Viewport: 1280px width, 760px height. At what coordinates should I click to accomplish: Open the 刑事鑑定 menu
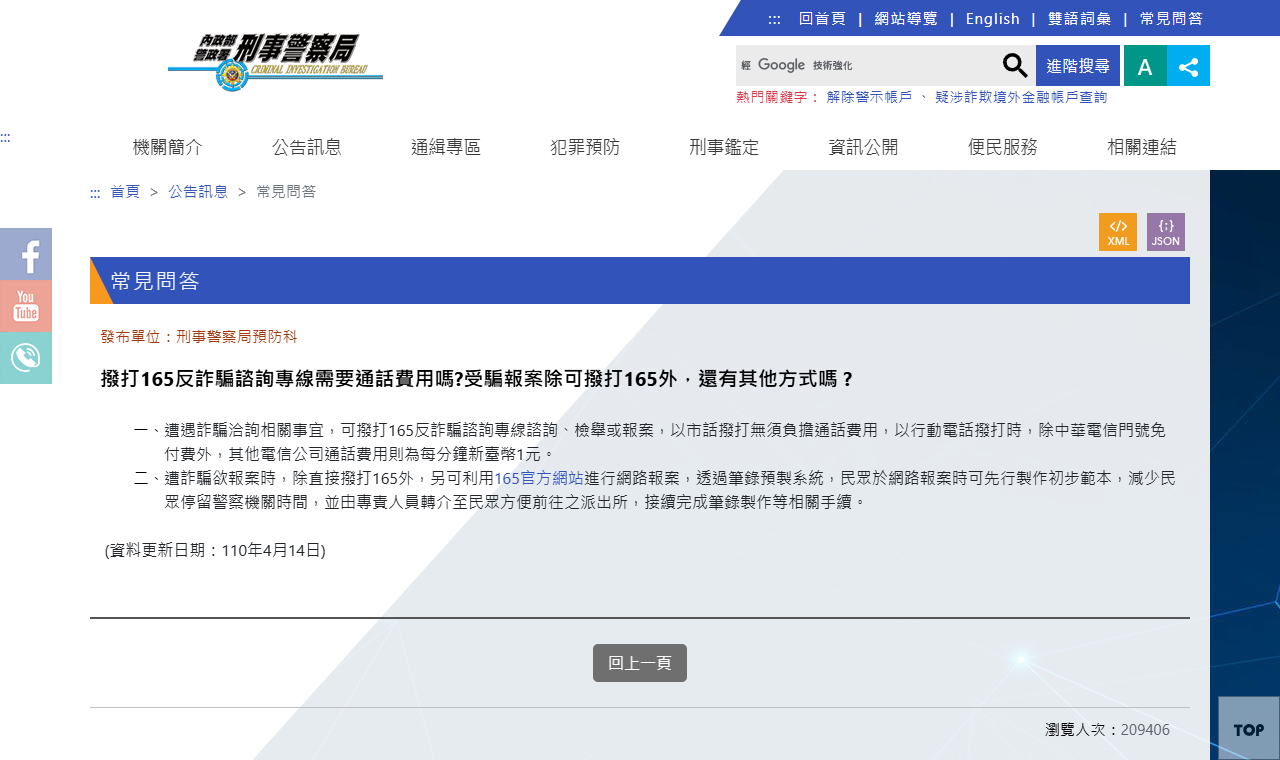pyautogui.click(x=724, y=147)
